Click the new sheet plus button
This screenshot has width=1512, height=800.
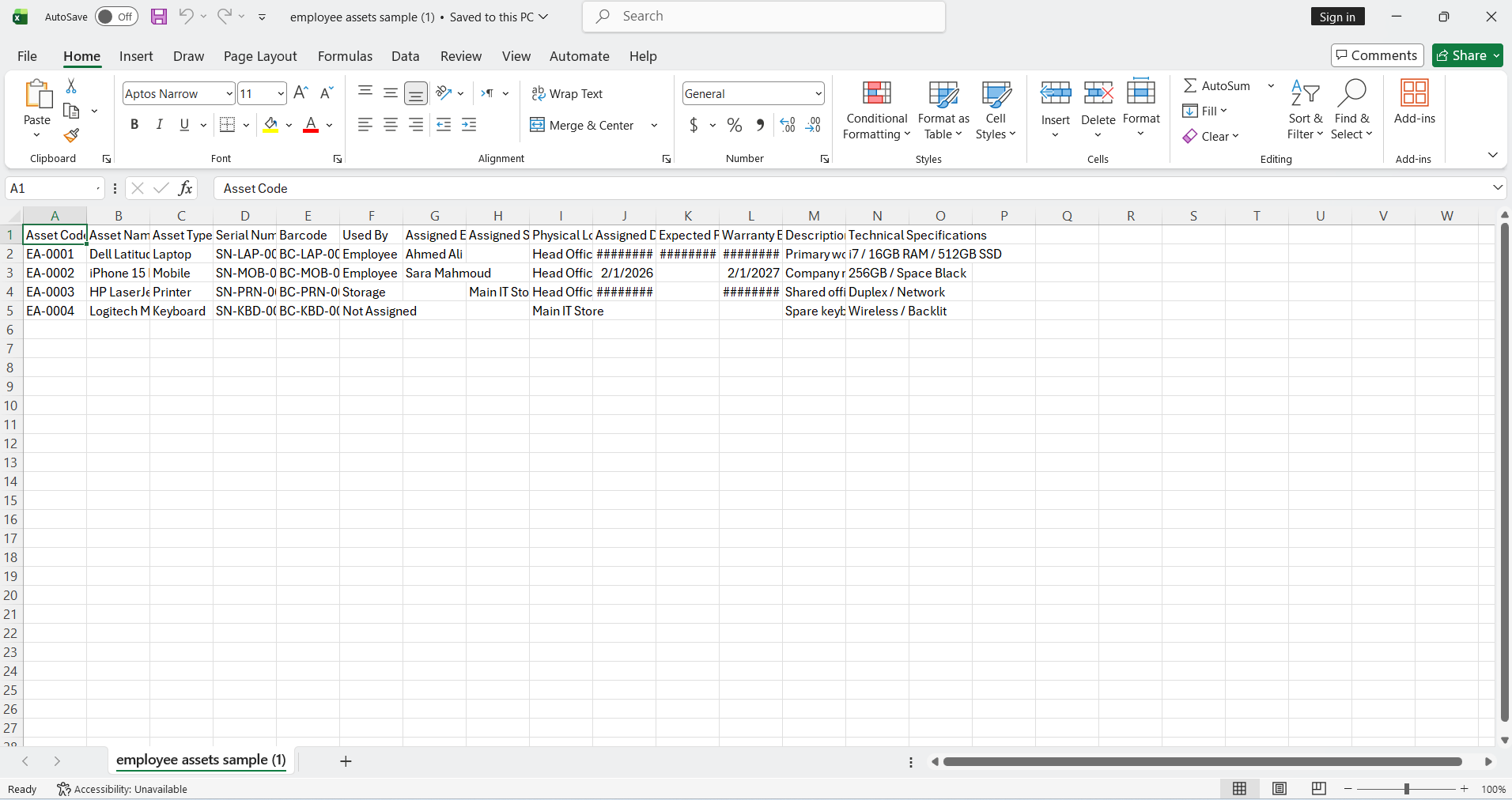[x=346, y=761]
